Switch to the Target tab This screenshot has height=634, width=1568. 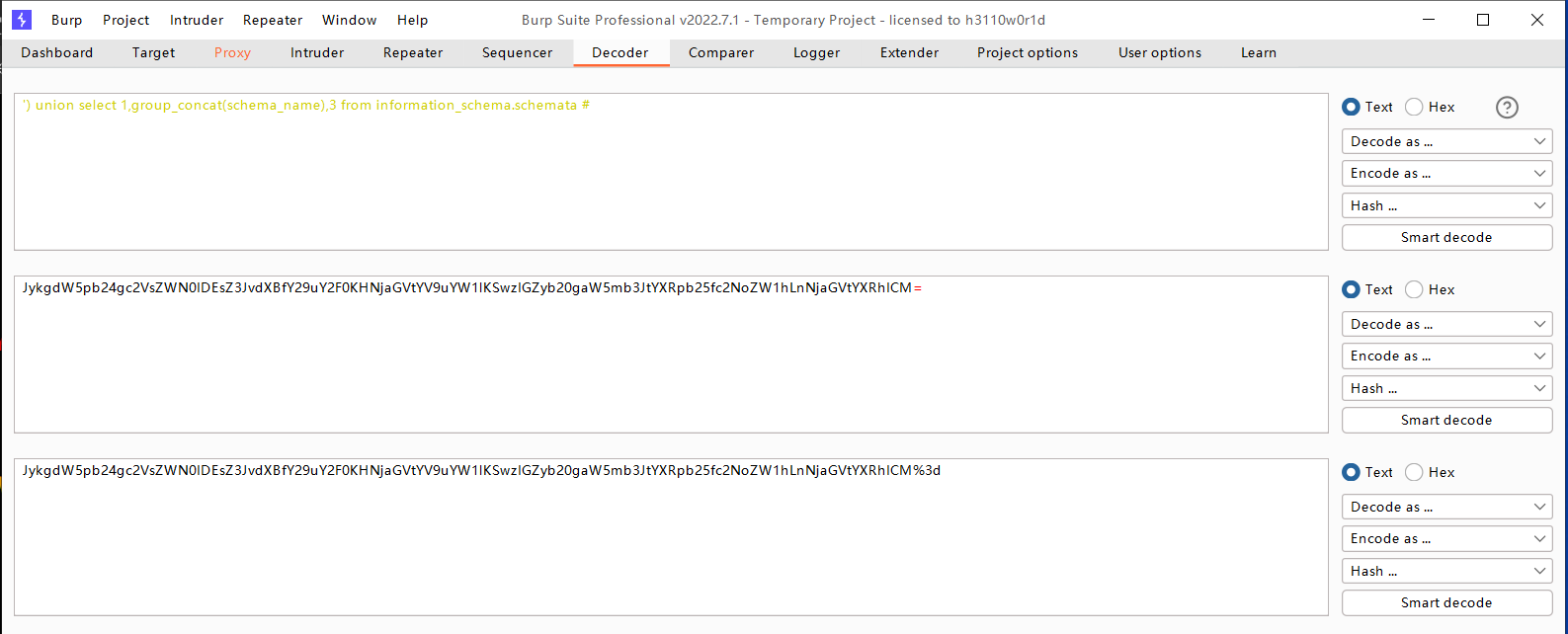coord(153,52)
